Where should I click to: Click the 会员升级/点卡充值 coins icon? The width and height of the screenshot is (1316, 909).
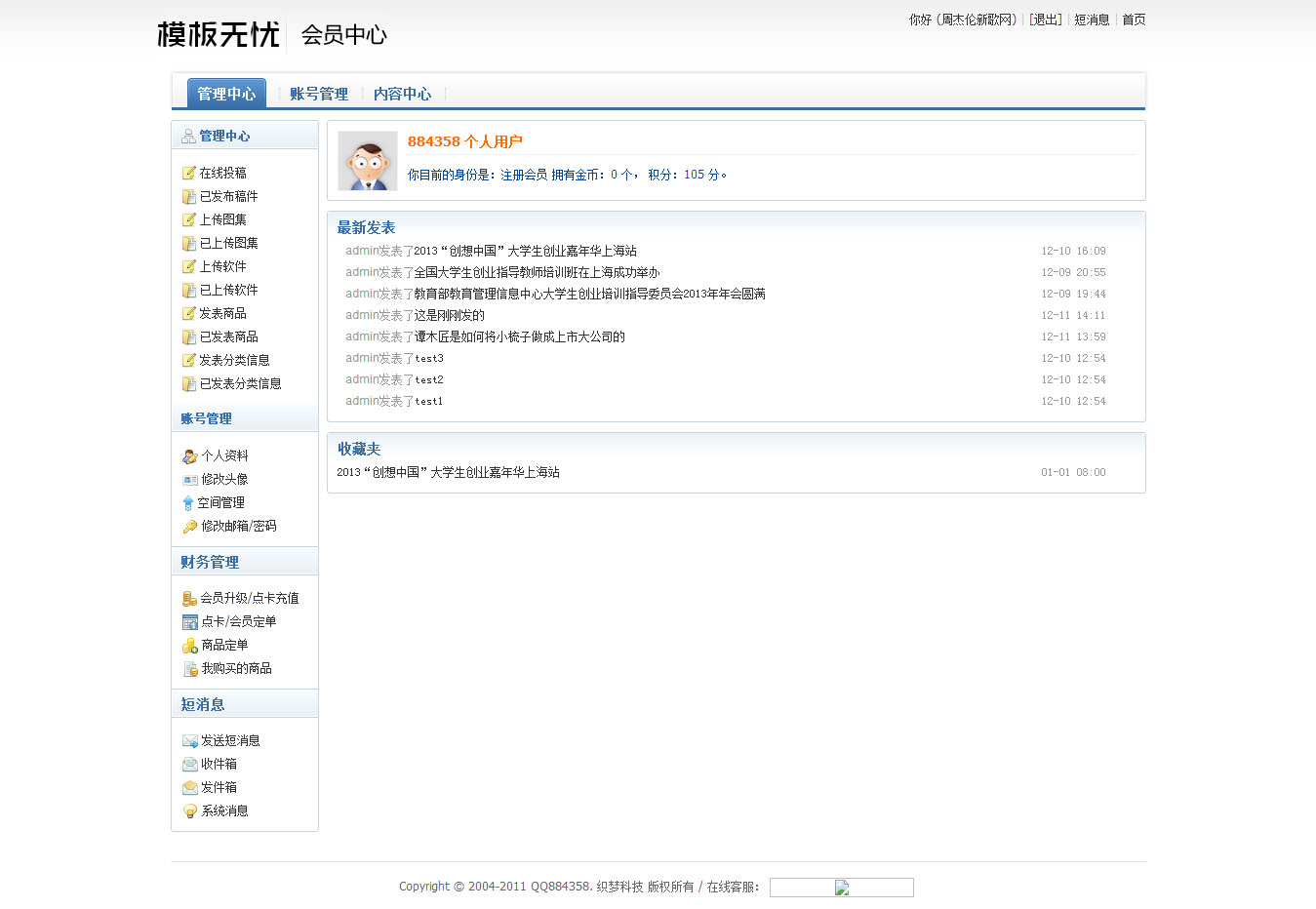pos(189,599)
